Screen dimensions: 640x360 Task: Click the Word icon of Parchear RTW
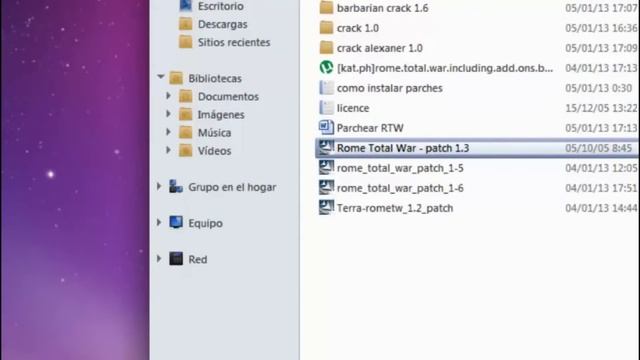click(326, 128)
